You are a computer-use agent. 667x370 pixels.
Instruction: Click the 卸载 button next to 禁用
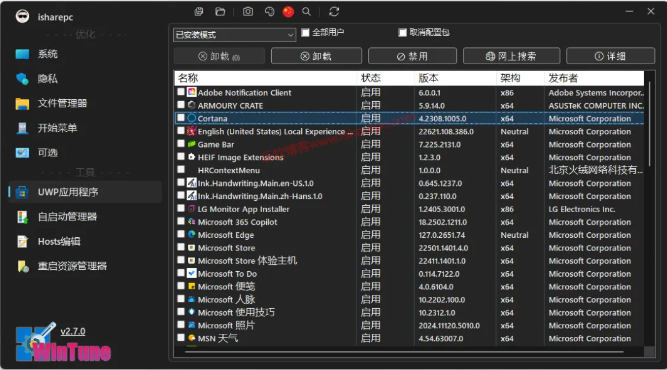click(316, 56)
